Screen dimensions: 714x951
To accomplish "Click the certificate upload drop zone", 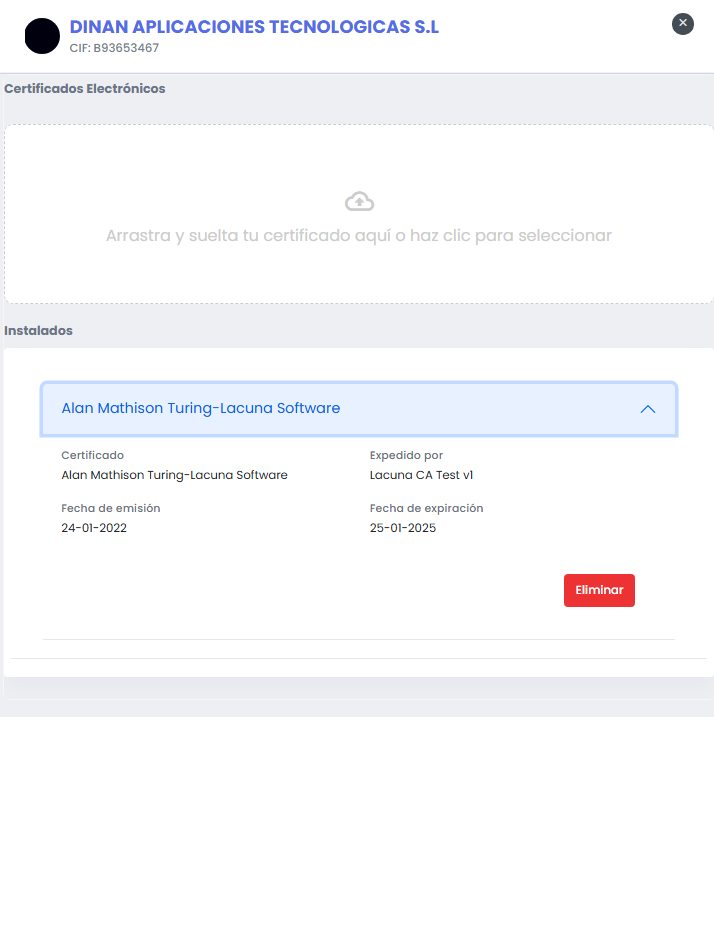I will [x=359, y=213].
